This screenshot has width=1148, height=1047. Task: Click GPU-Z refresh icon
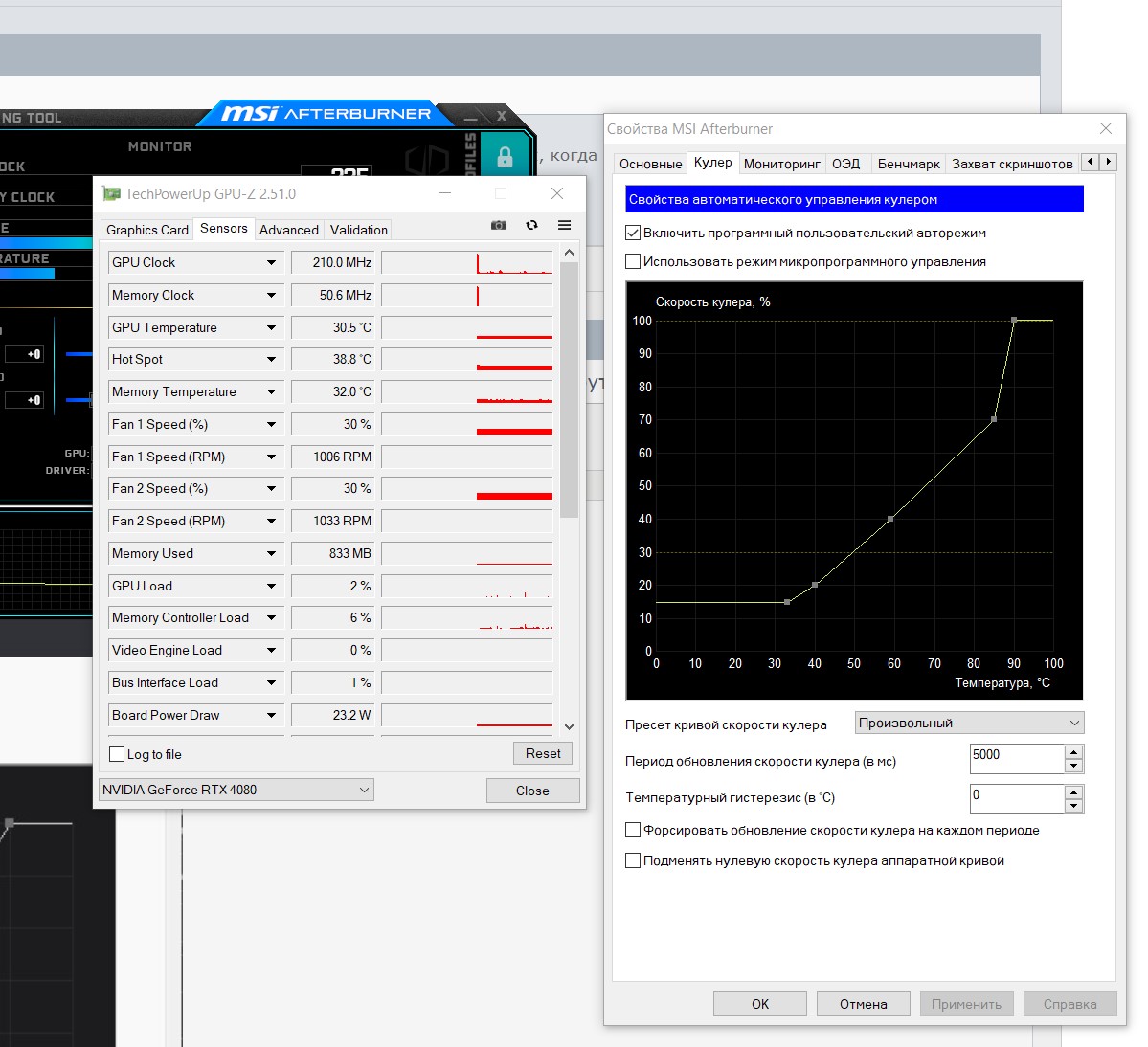pos(532,225)
